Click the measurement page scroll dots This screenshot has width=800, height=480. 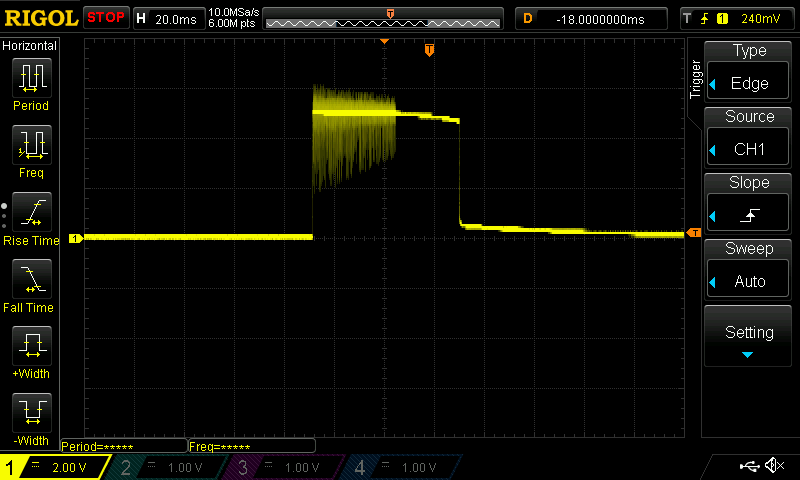[x=4, y=216]
